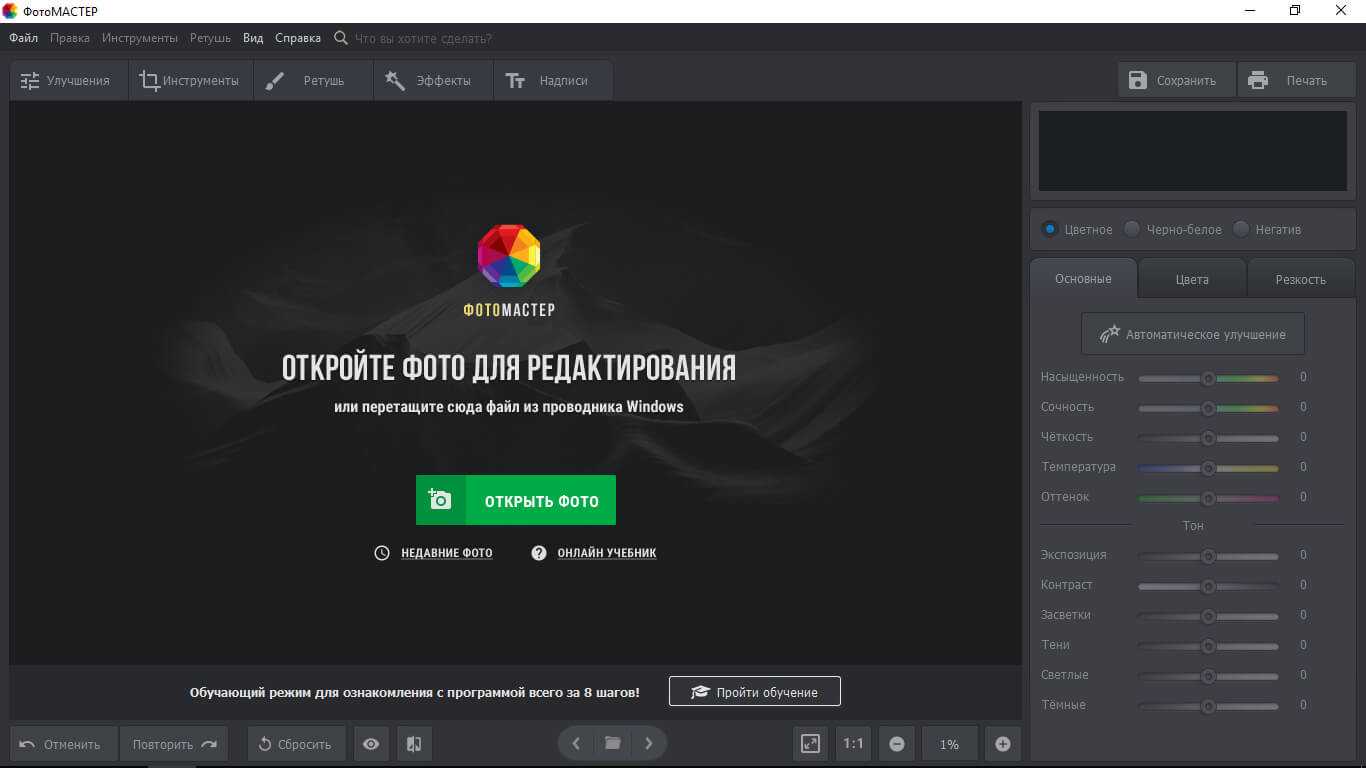1366x768 pixels.
Task: Click the before/after compare icon
Action: click(x=414, y=744)
